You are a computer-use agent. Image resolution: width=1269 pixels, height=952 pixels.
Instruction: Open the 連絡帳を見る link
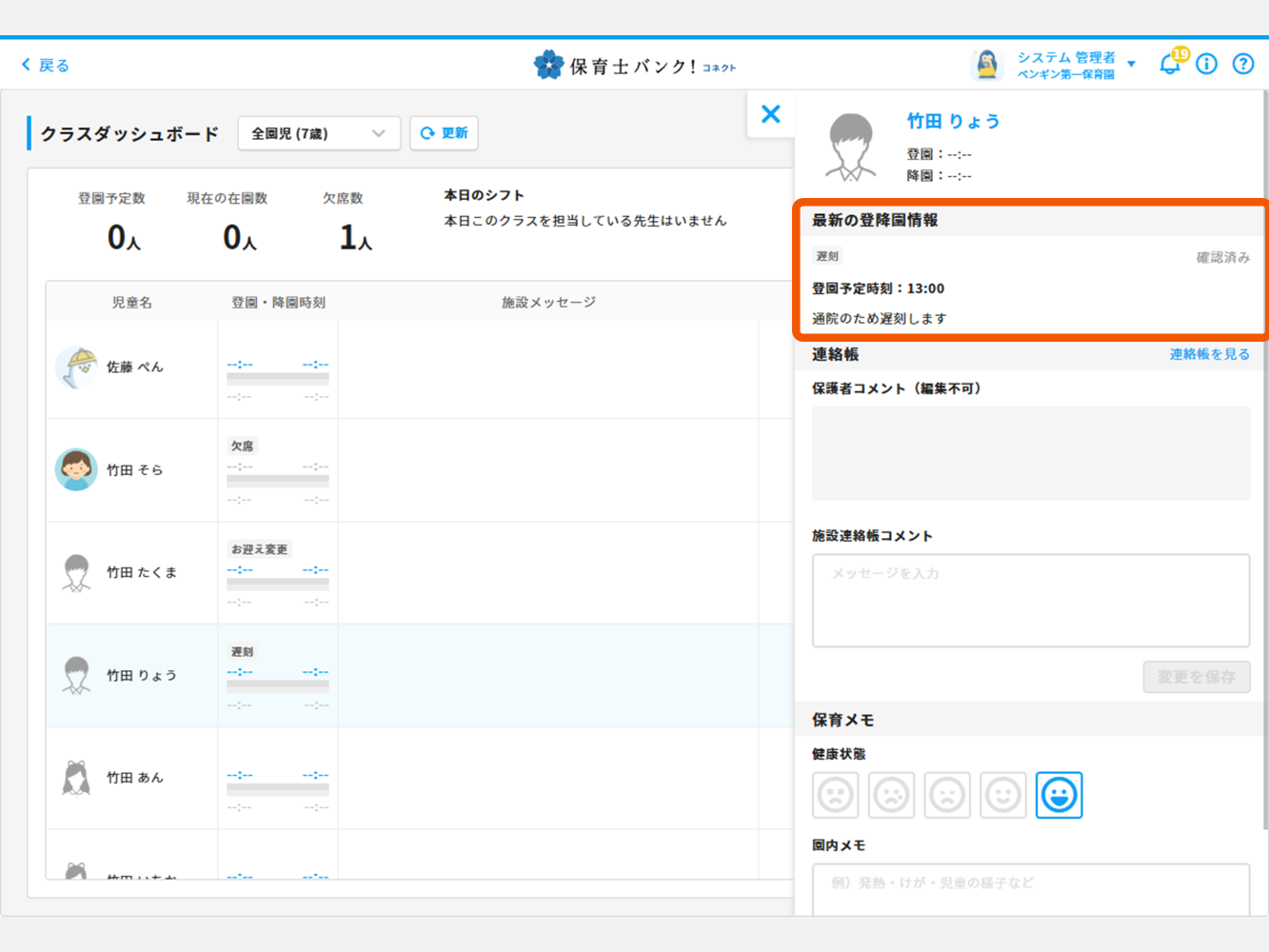click(1209, 354)
